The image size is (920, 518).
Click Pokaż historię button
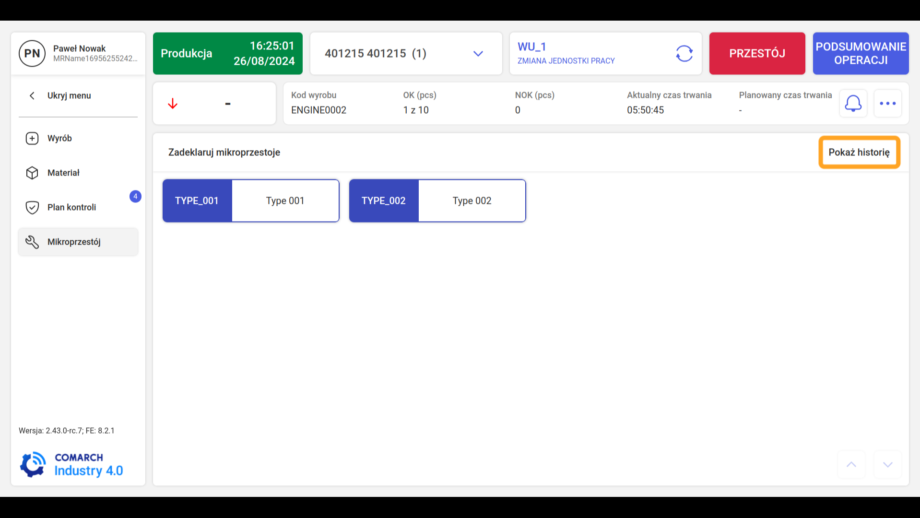coord(859,153)
